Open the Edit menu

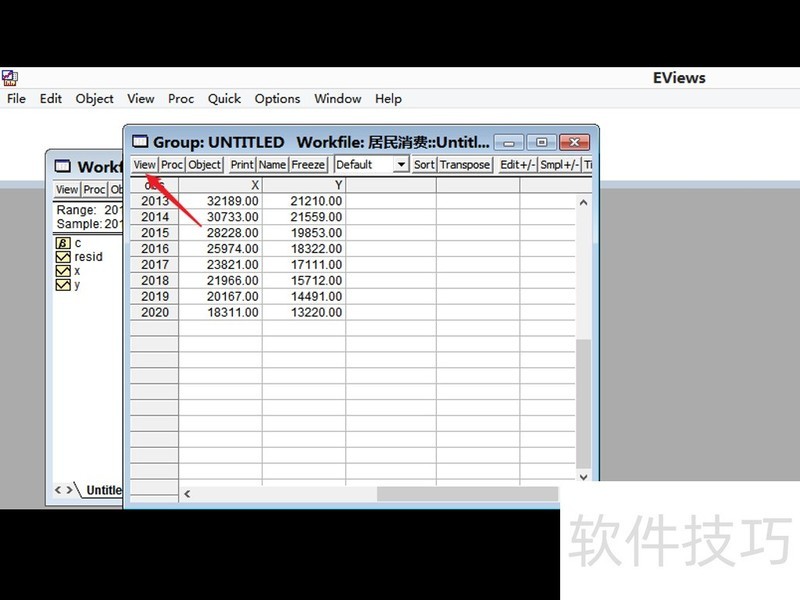click(x=51, y=98)
